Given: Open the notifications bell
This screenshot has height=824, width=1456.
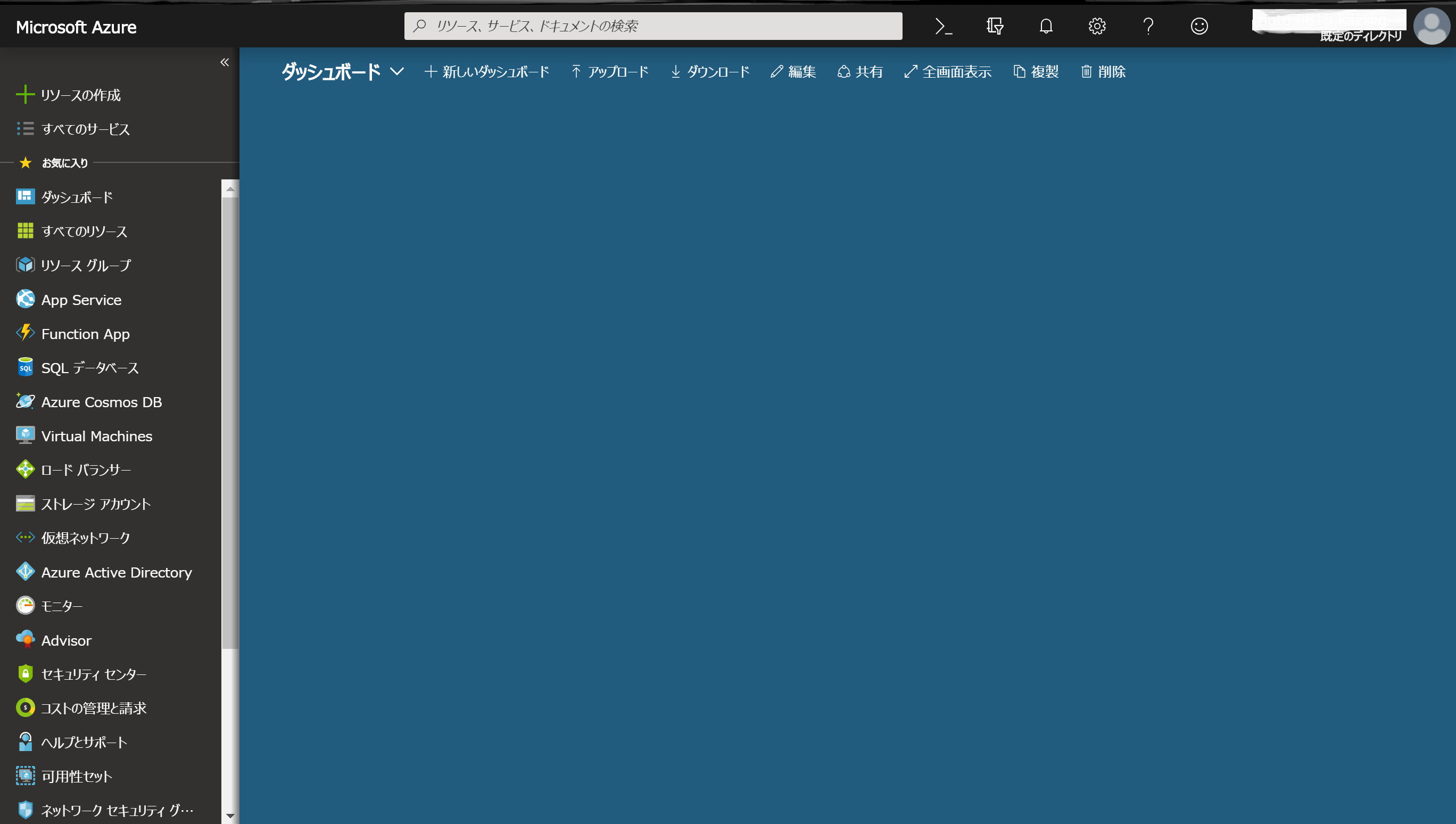Looking at the screenshot, I should point(1046,26).
